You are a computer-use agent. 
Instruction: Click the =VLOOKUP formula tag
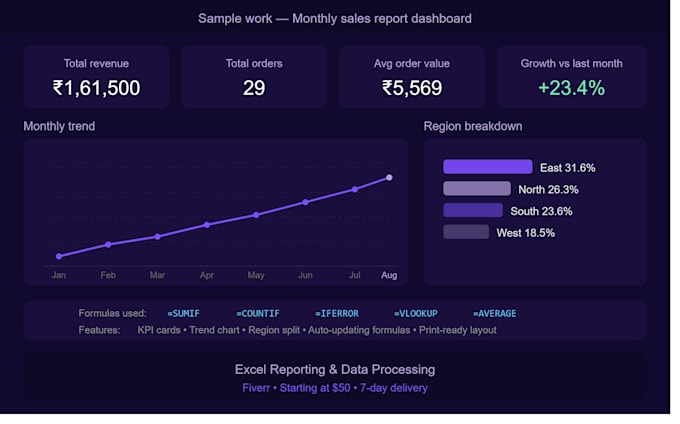[x=416, y=313]
